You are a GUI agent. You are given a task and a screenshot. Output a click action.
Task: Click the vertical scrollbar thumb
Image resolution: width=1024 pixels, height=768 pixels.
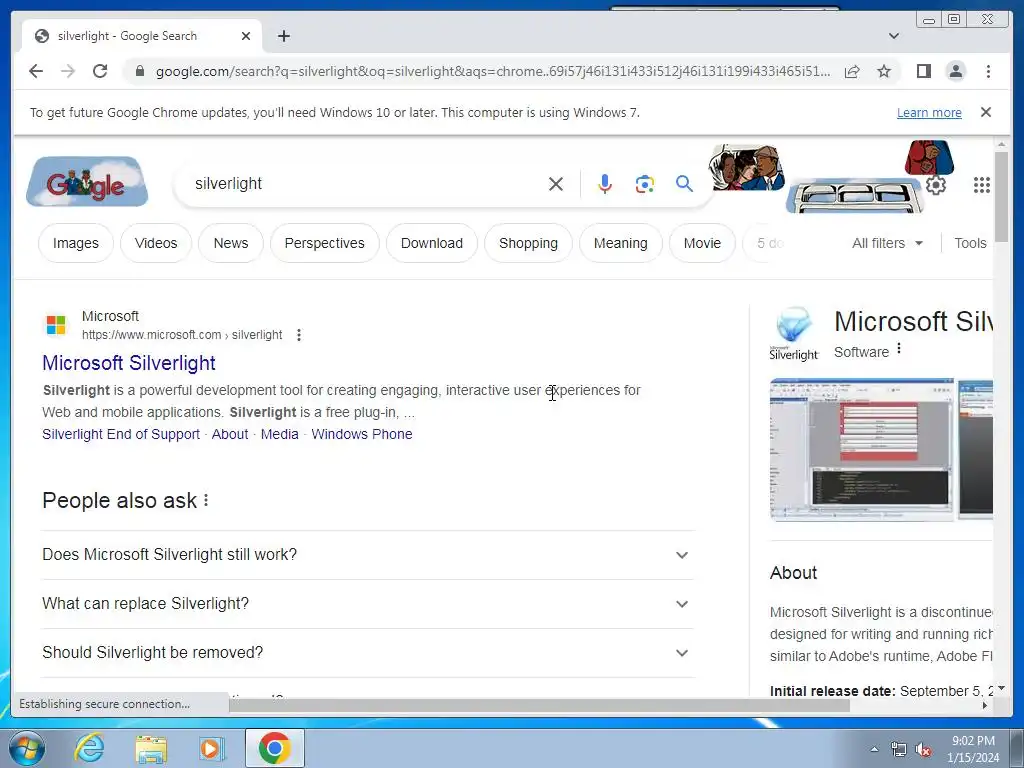(x=1001, y=196)
